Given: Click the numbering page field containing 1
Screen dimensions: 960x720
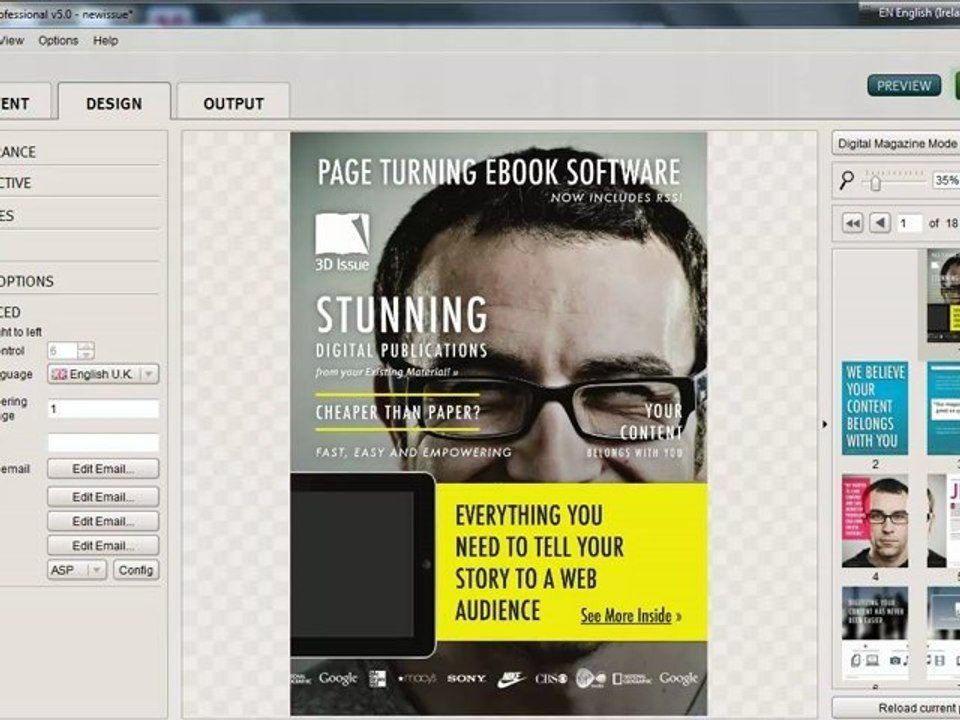Looking at the screenshot, I should (103, 409).
